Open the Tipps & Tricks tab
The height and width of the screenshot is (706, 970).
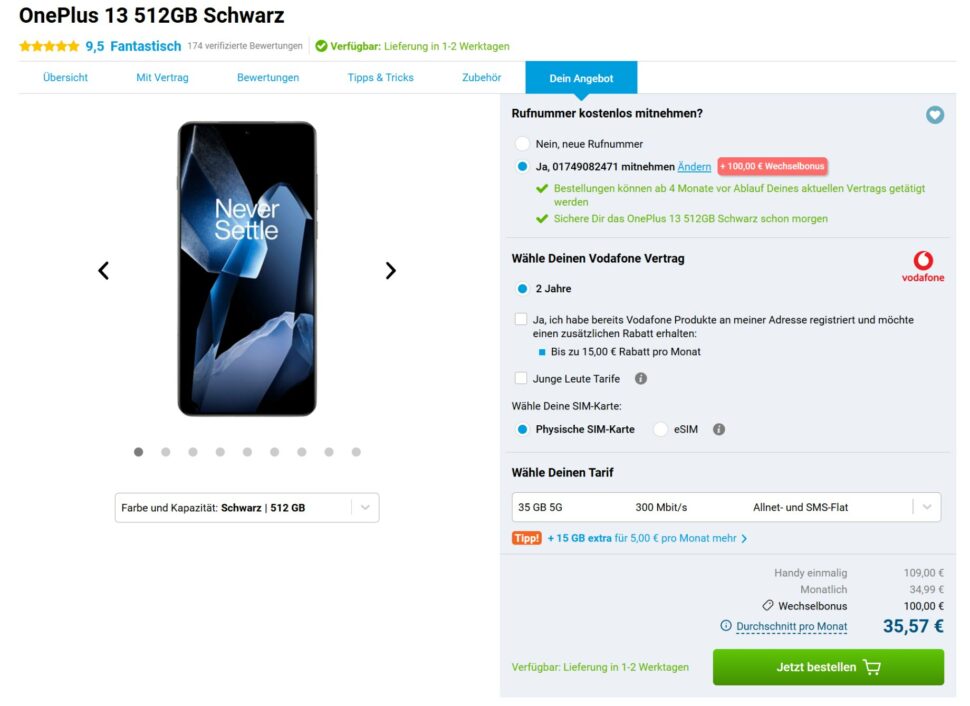click(x=380, y=78)
